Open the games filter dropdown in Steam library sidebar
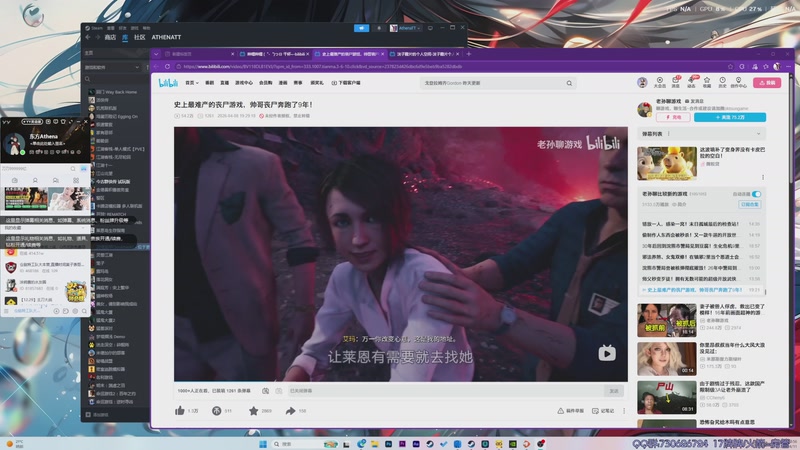 coord(112,67)
